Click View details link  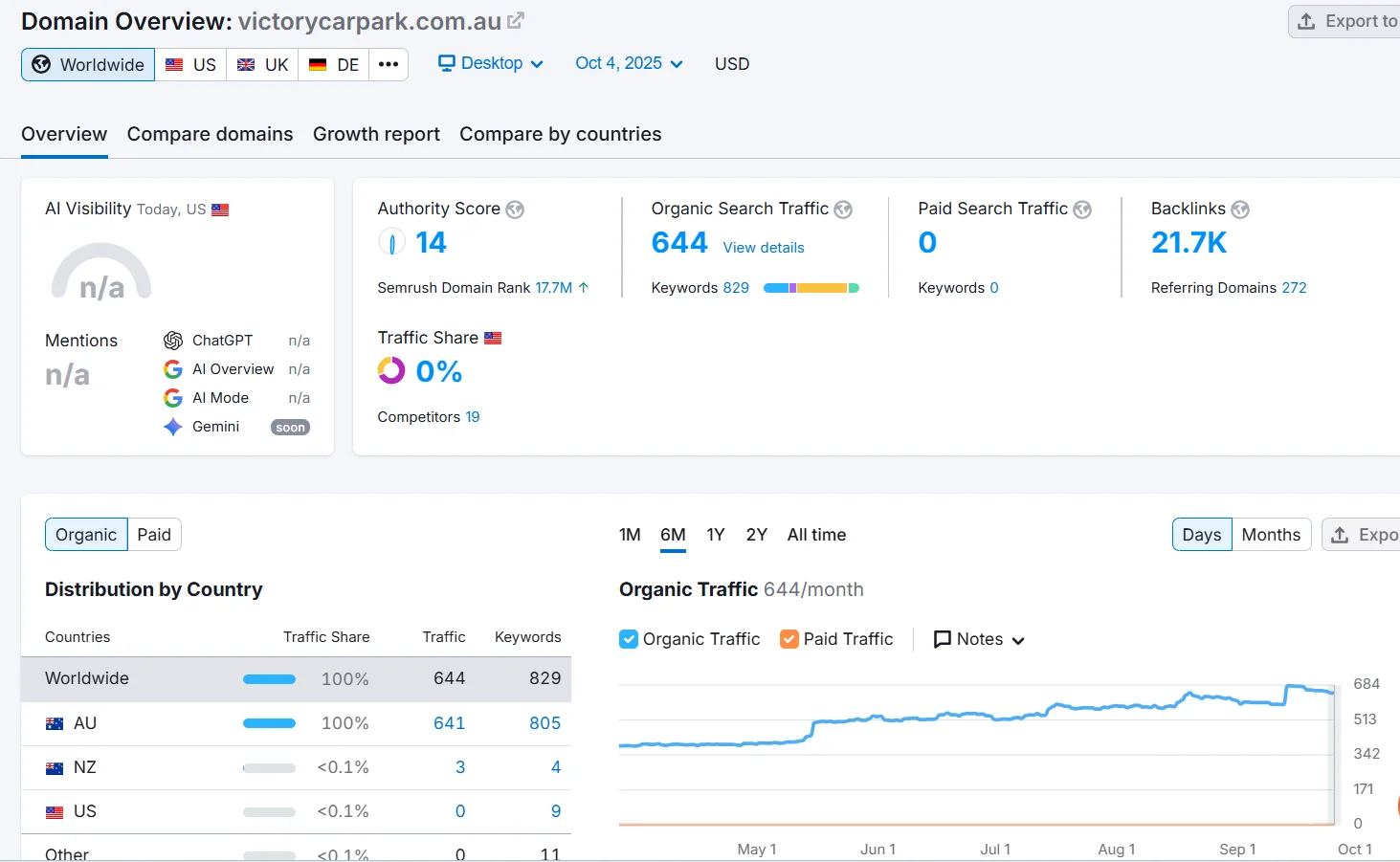pyautogui.click(x=764, y=248)
